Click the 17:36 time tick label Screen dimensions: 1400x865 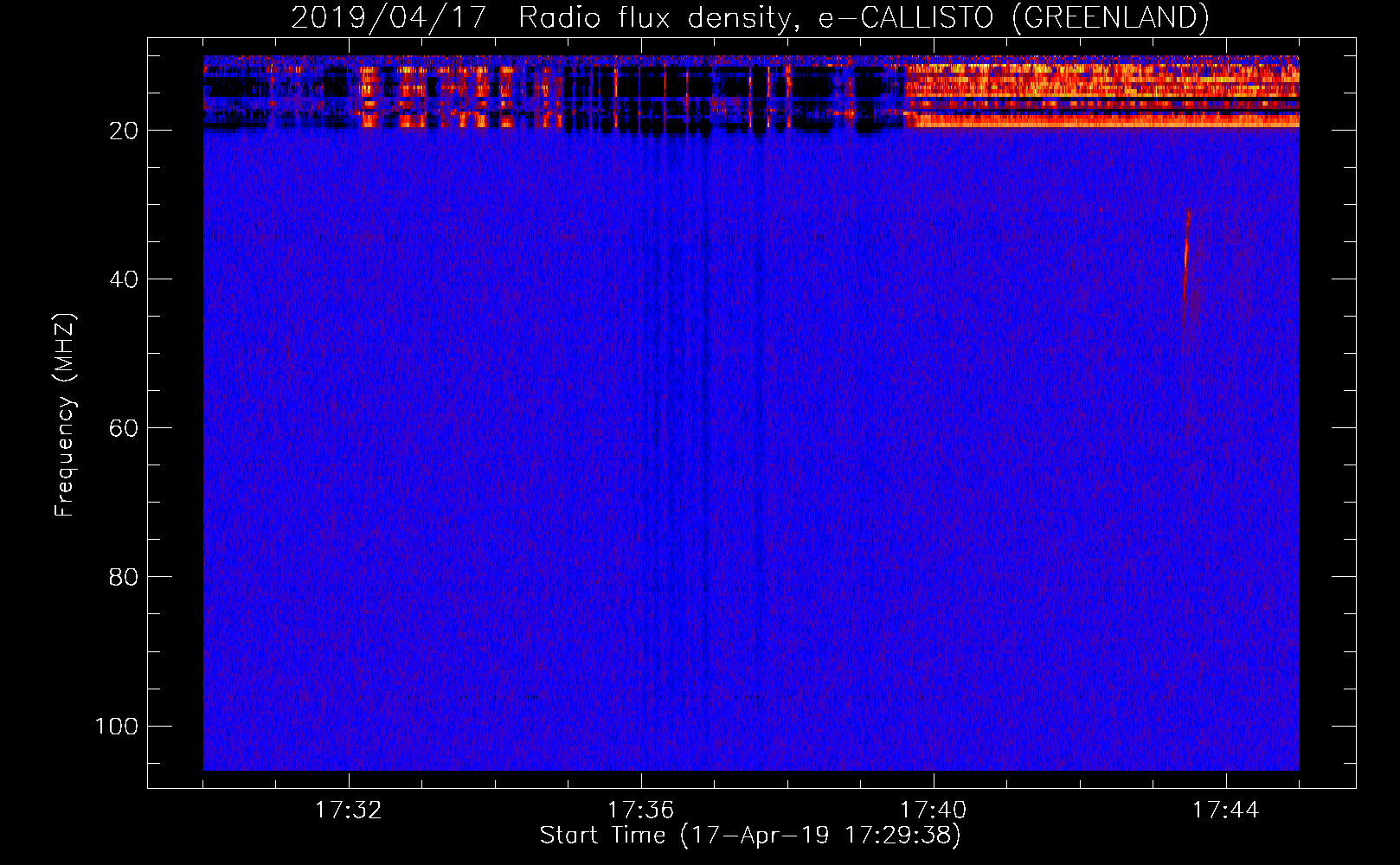tap(641, 811)
